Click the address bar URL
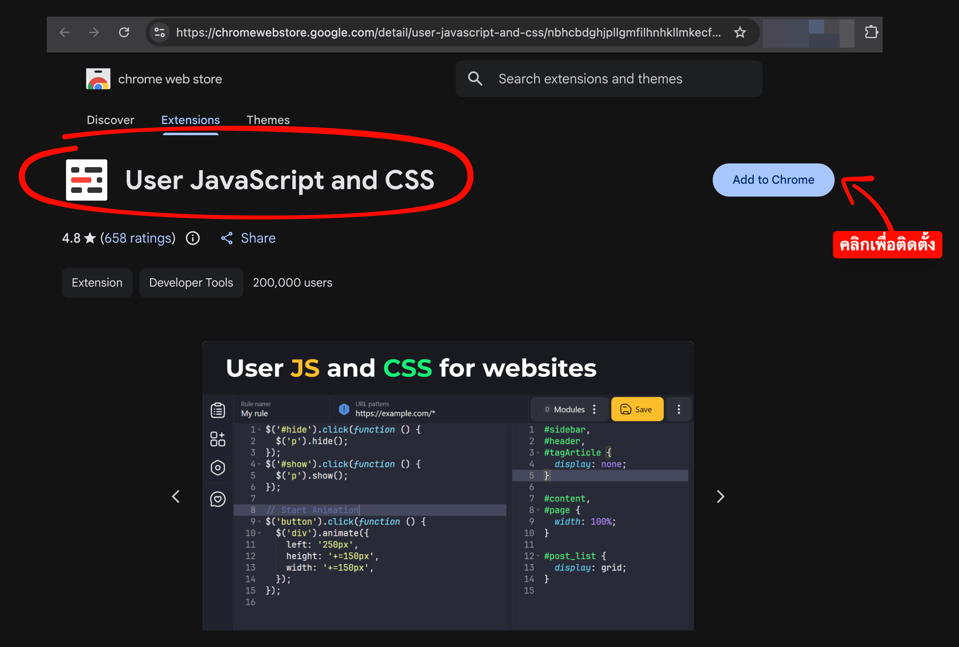959x647 pixels. point(448,32)
